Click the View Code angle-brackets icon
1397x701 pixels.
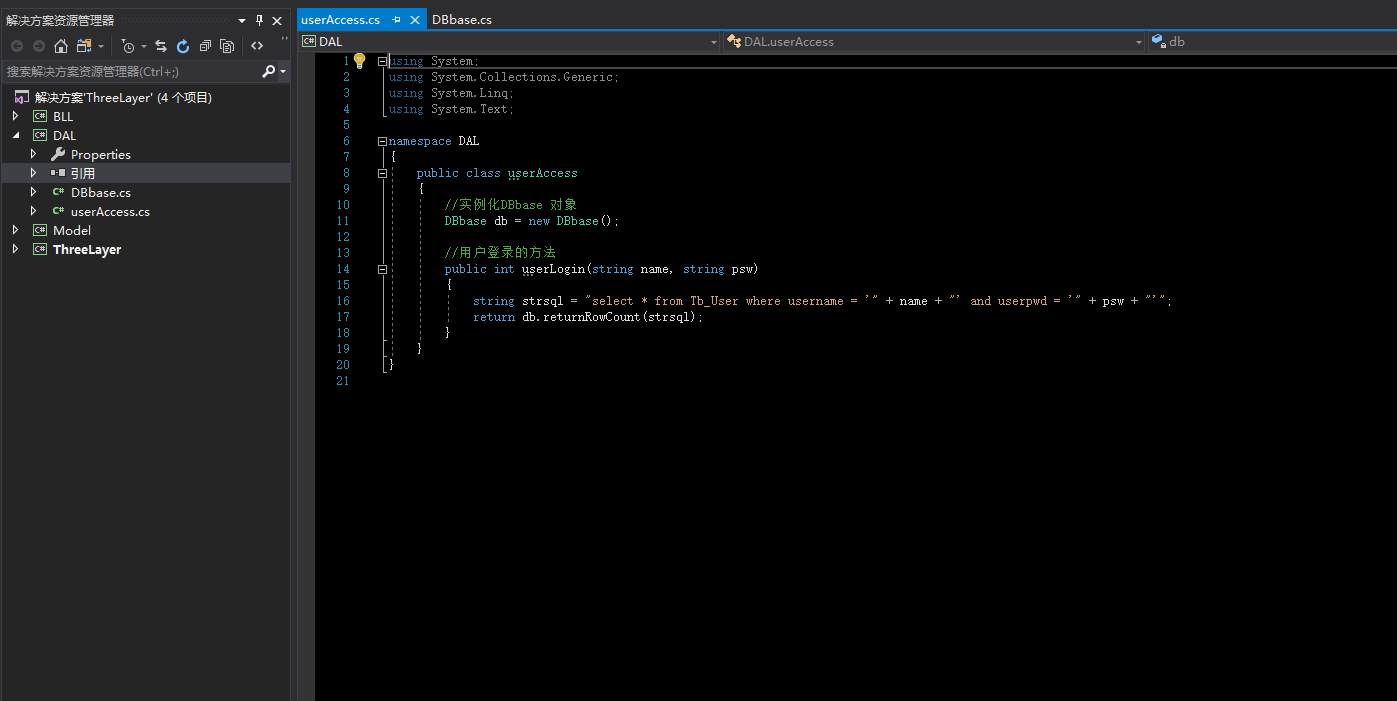[257, 46]
